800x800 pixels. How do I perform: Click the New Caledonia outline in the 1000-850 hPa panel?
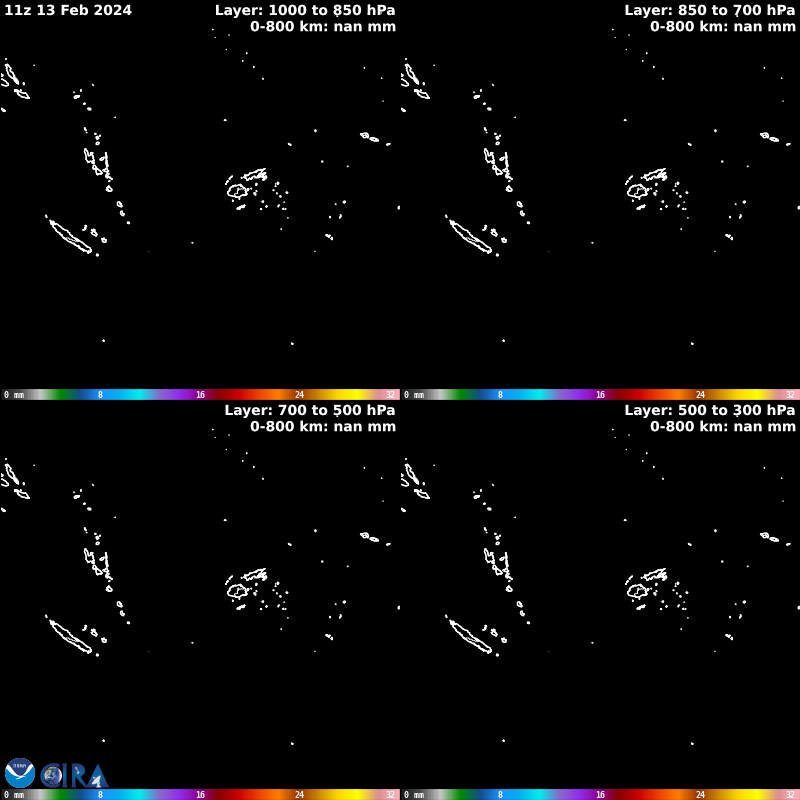70,236
